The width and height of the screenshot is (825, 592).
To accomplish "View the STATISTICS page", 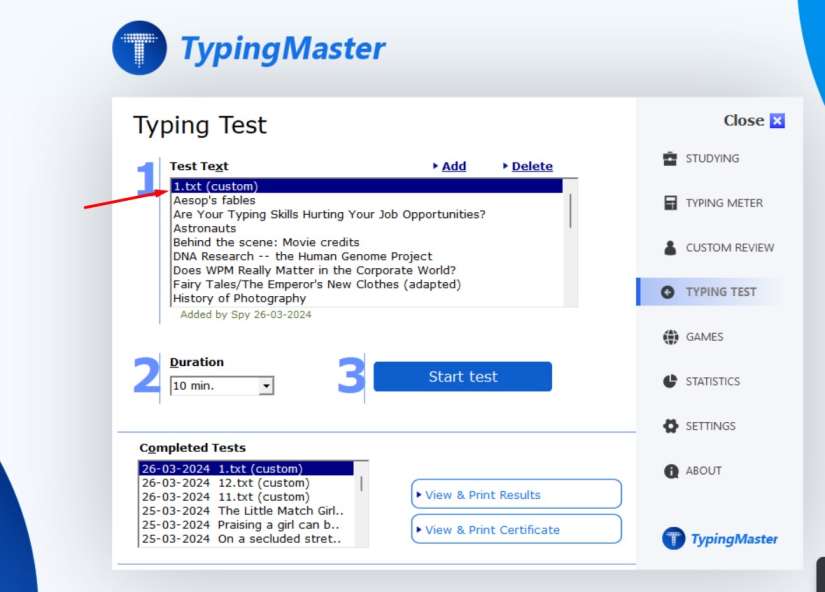I will click(x=712, y=381).
